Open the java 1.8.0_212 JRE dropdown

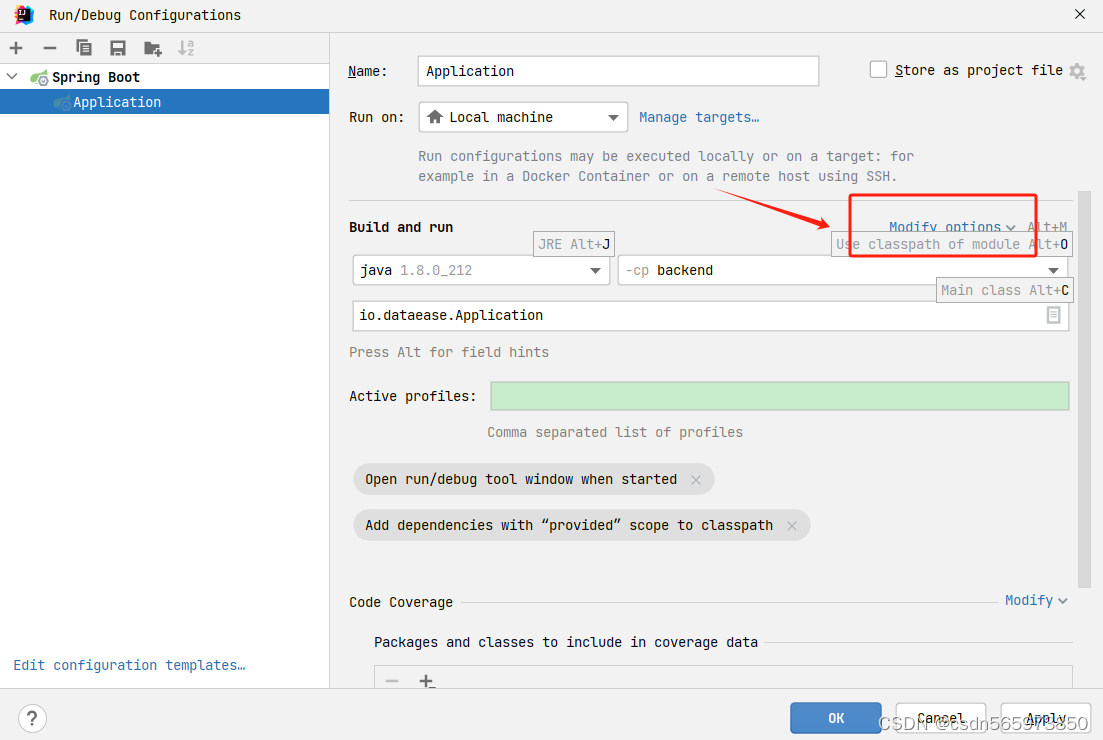[x=596, y=270]
